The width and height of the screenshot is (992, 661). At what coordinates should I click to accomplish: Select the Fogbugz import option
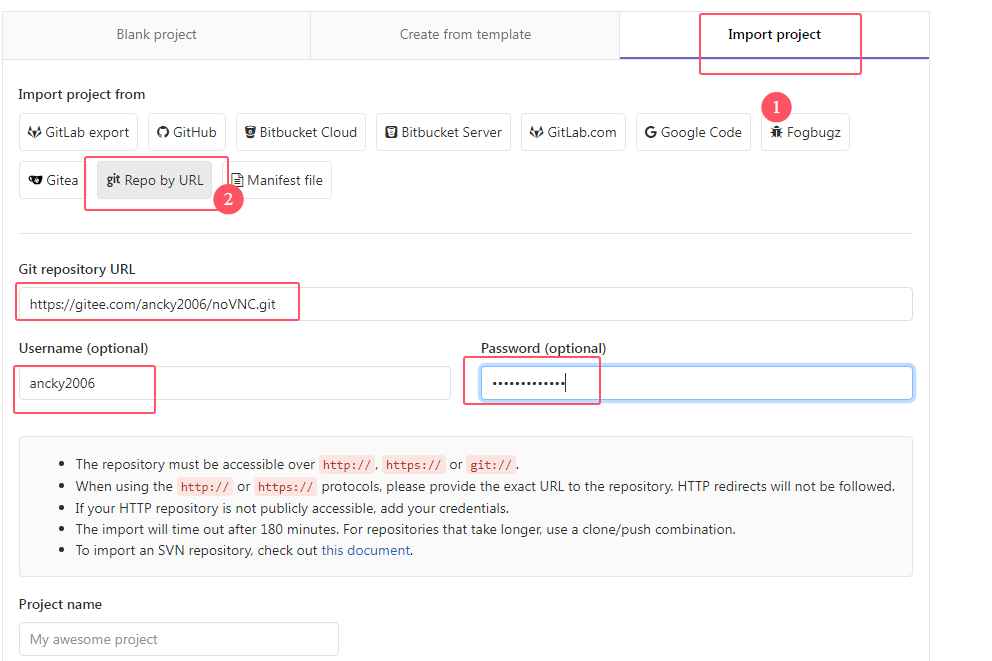click(x=805, y=132)
